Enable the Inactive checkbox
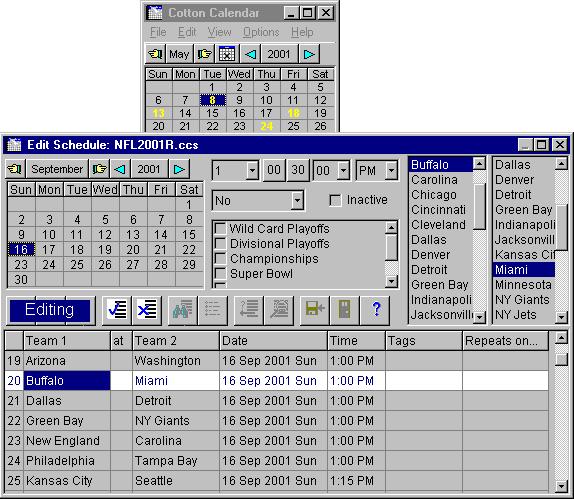 (335, 200)
